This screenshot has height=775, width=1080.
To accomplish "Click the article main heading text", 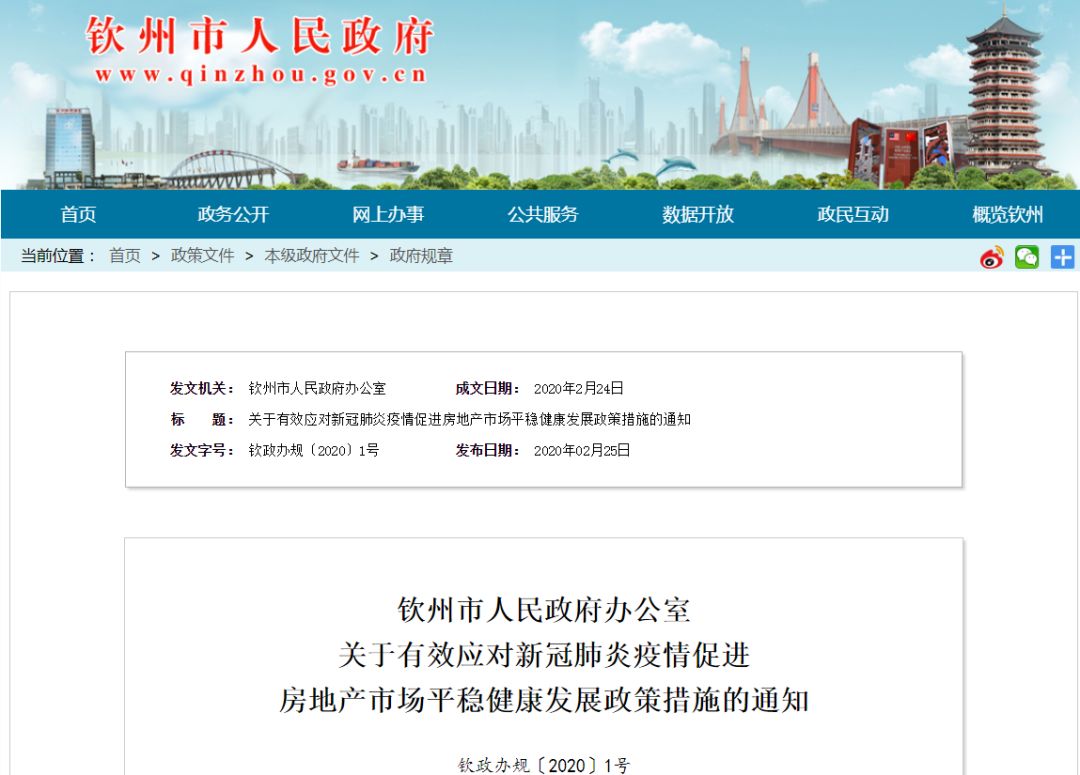I will [543, 655].
